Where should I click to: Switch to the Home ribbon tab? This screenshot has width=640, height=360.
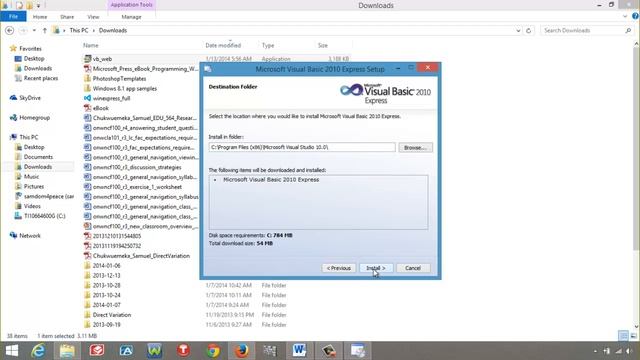click(40, 17)
